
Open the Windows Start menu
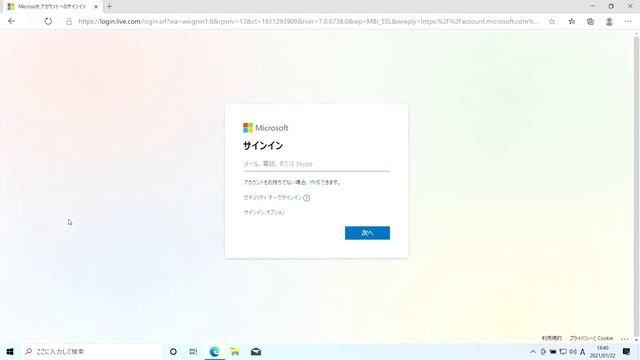click(10, 351)
